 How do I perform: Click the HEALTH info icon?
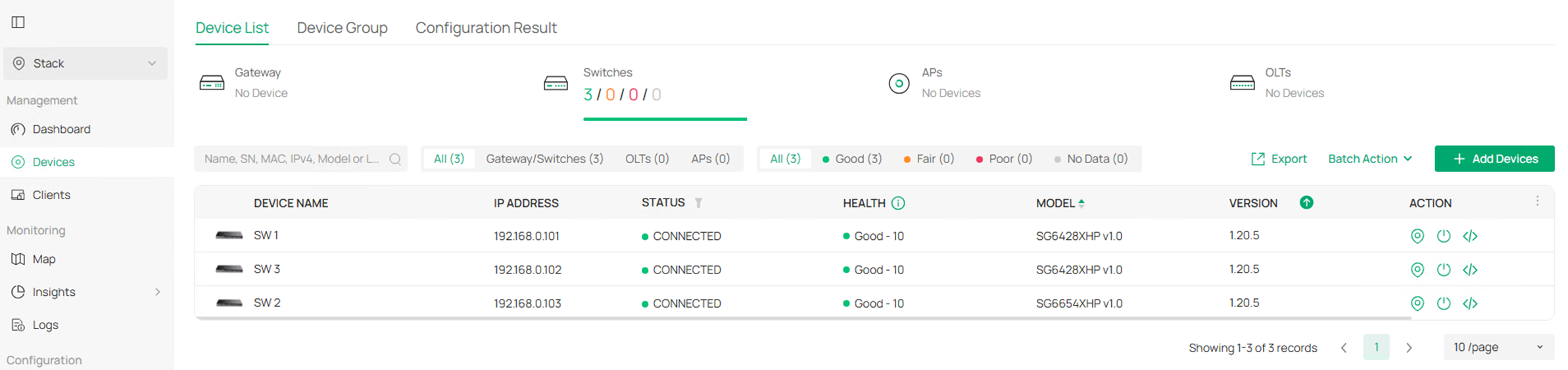pos(898,203)
